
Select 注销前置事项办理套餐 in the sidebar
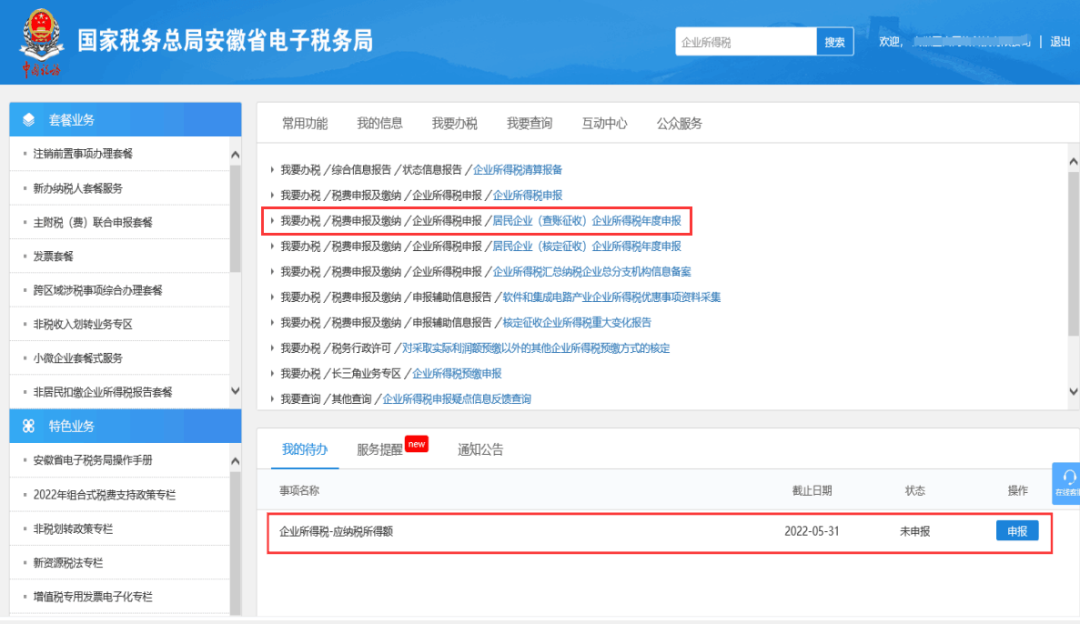point(83,154)
